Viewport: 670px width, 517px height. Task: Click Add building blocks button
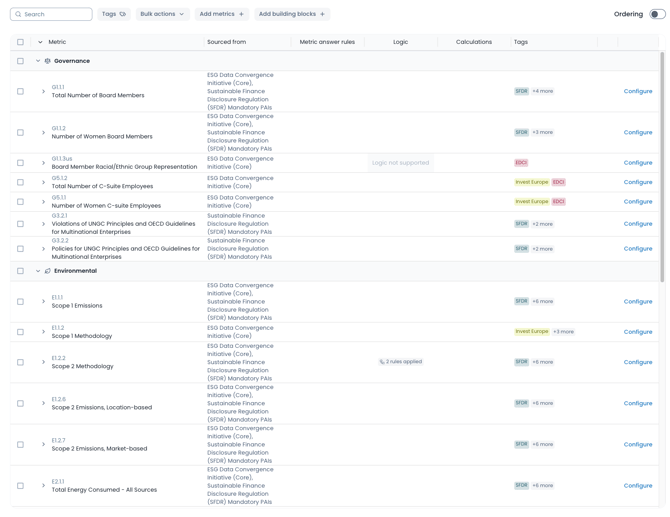292,14
